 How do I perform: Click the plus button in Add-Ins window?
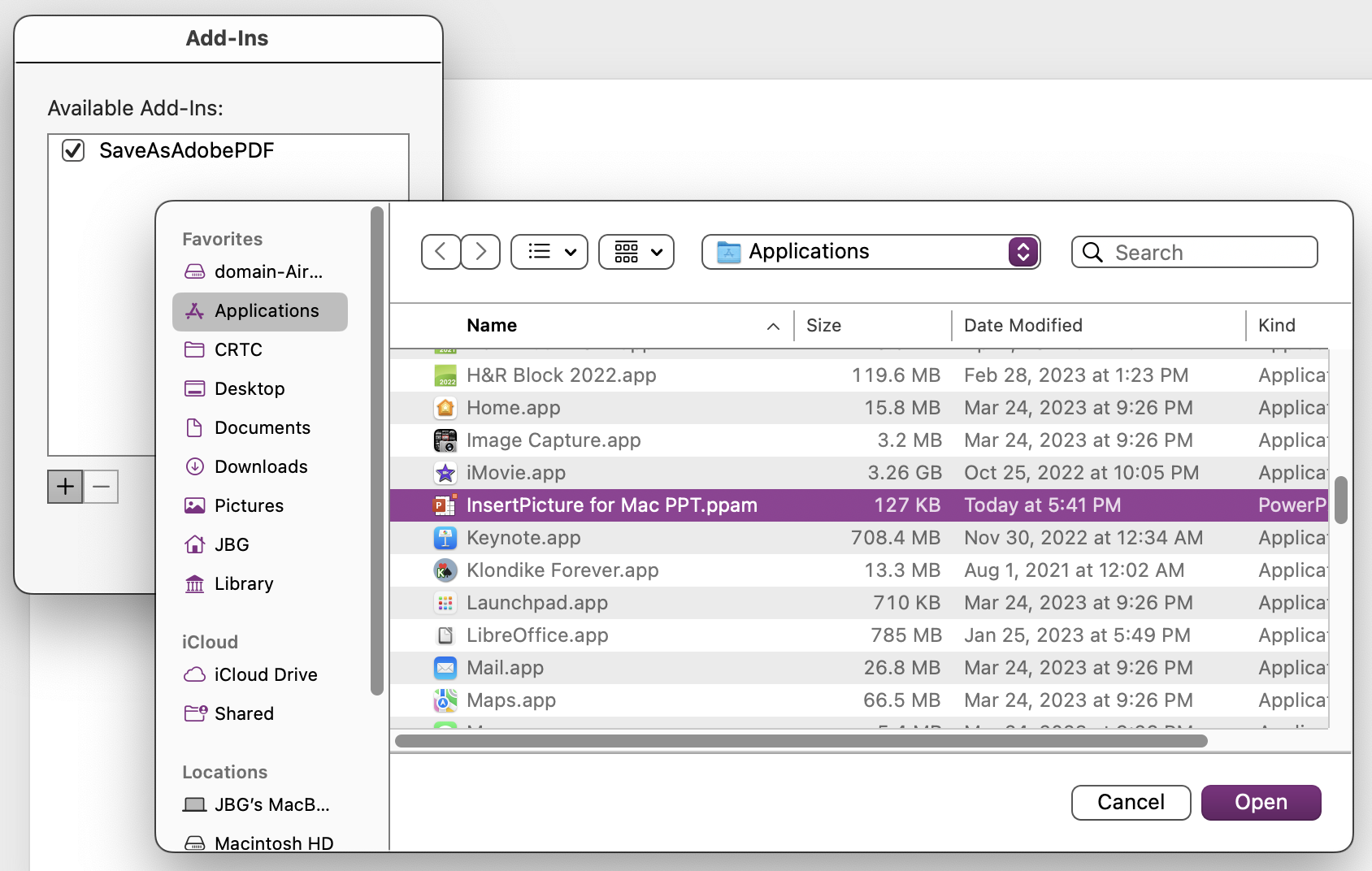[65, 487]
